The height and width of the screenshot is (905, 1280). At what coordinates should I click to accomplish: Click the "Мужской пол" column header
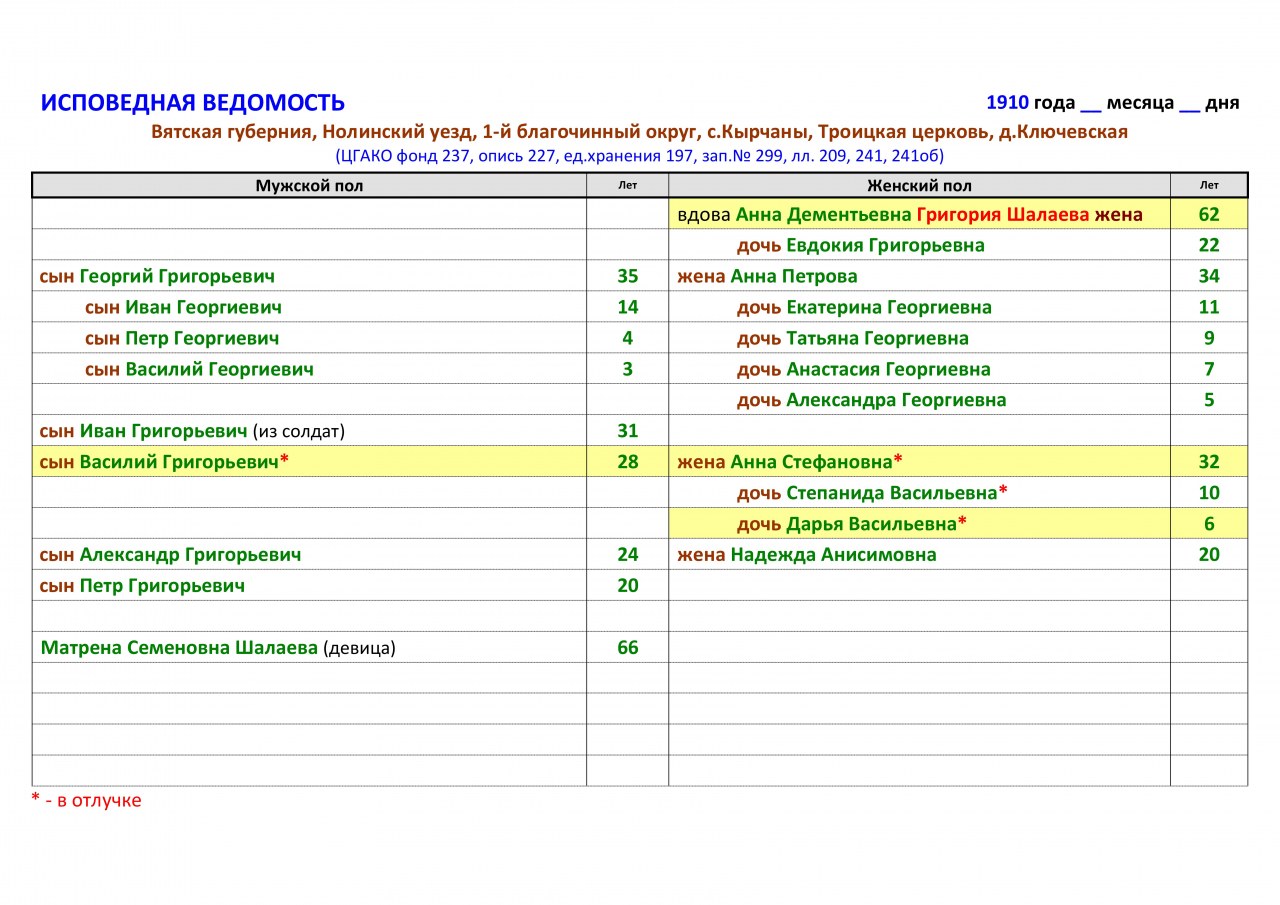click(x=309, y=185)
